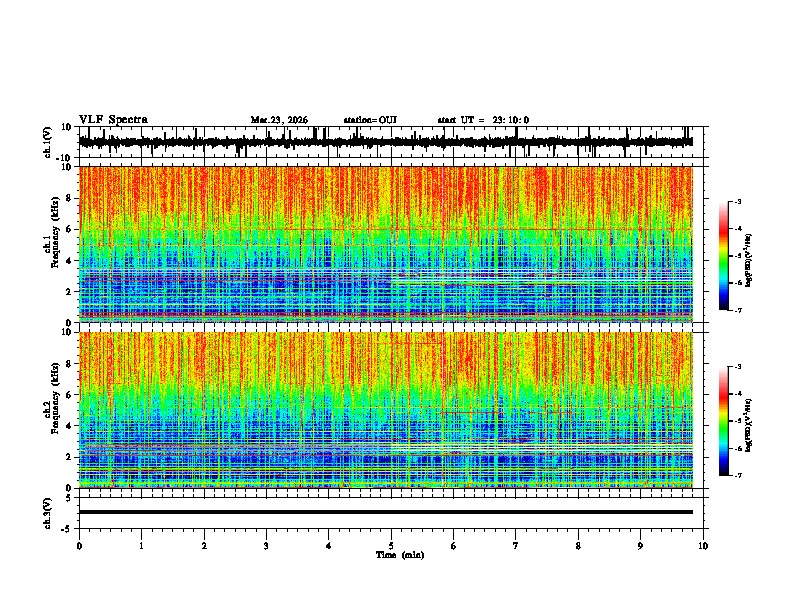The image size is (792, 612).
Task: Click inside the ch.2 spectrogram panel
Action: point(385,410)
